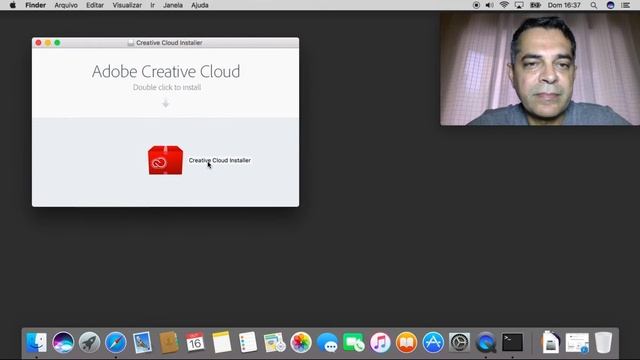Open Maps from the Dock

274,342
